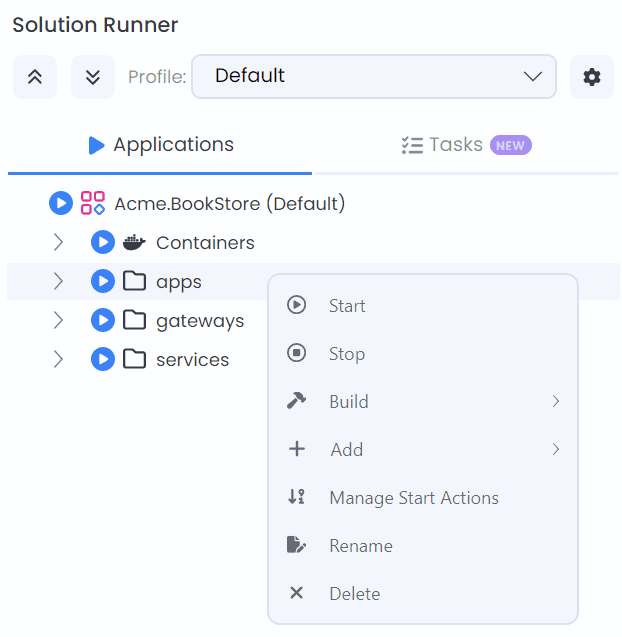Image resolution: width=622 pixels, height=637 pixels.
Task: Expand the apps folder chevron
Action: (x=58, y=282)
